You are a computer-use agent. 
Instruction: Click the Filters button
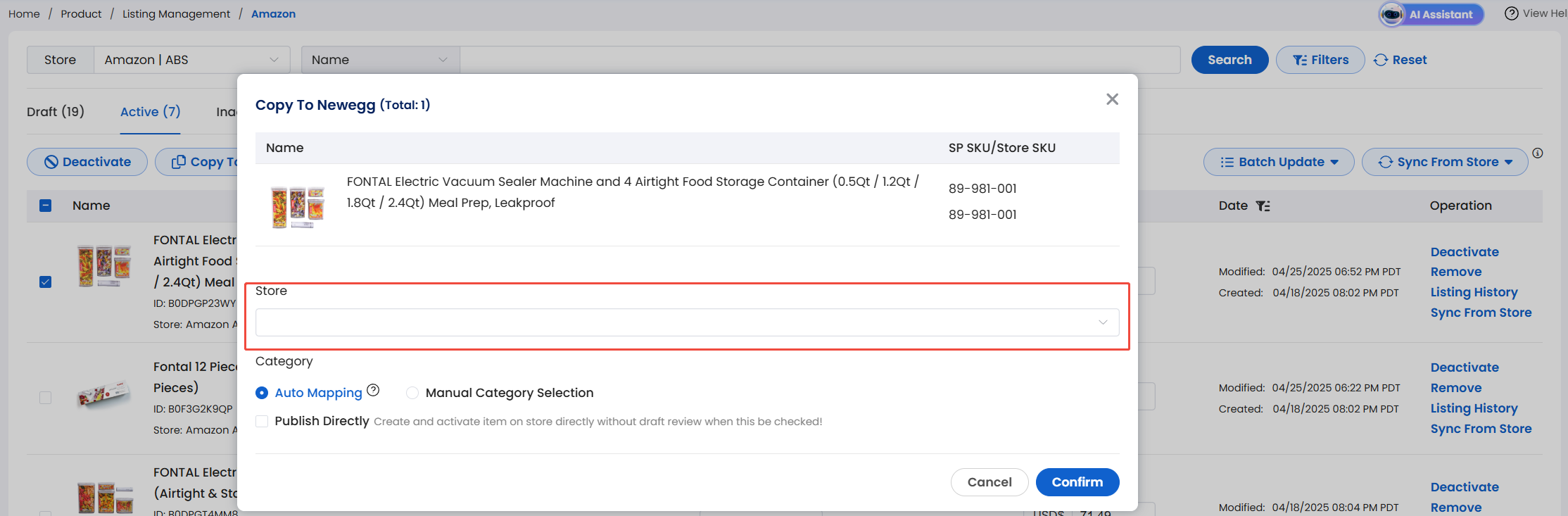[1320, 60]
